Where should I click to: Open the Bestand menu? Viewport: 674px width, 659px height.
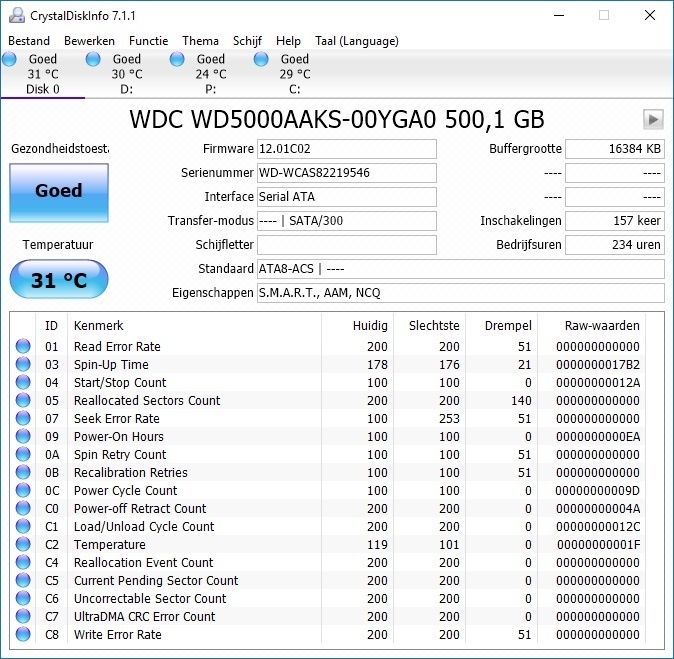29,41
